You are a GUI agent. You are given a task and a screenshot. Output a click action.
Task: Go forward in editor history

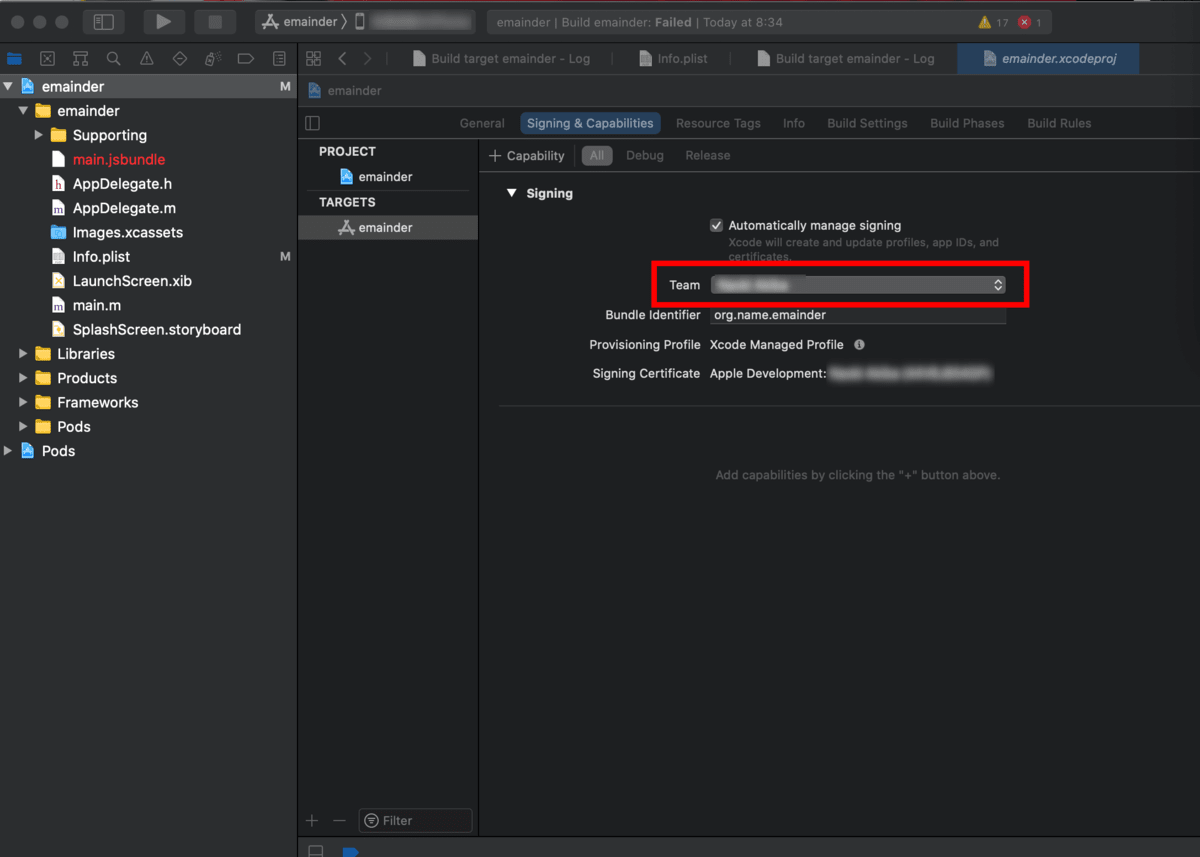(368, 59)
